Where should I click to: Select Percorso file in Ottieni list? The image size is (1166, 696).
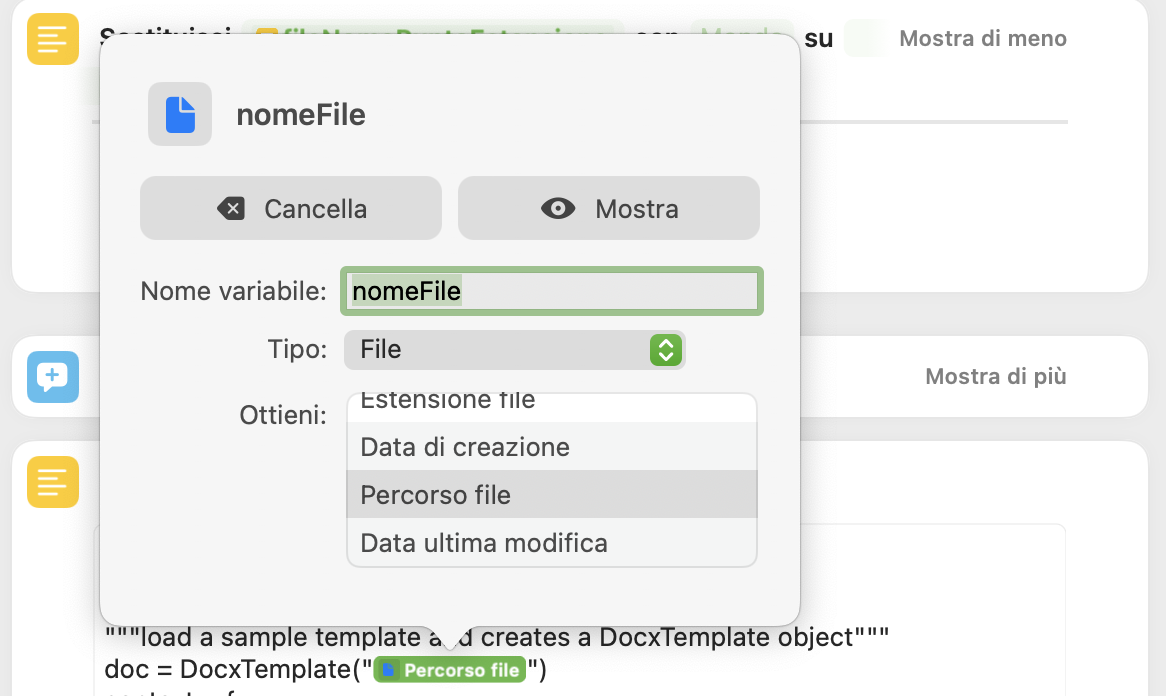[x=552, y=494]
